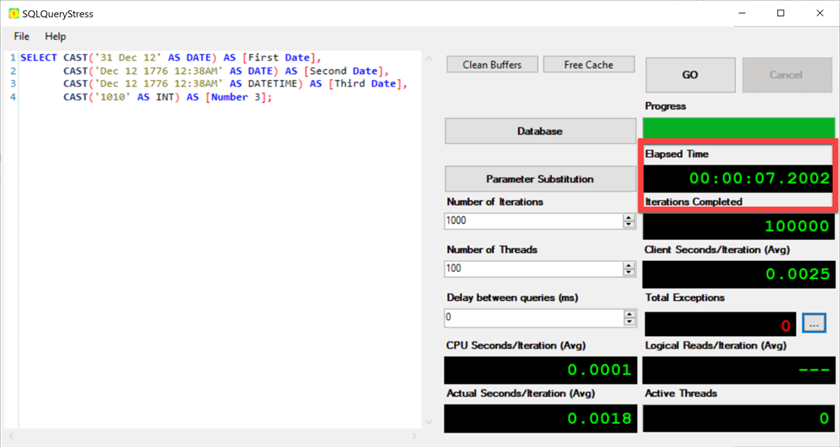Increase Delay between queries with up arrow
This screenshot has width=840, height=447.
[629, 314]
